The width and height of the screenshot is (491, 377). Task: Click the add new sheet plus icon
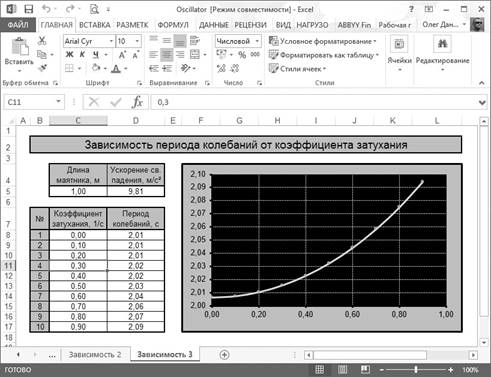224,355
